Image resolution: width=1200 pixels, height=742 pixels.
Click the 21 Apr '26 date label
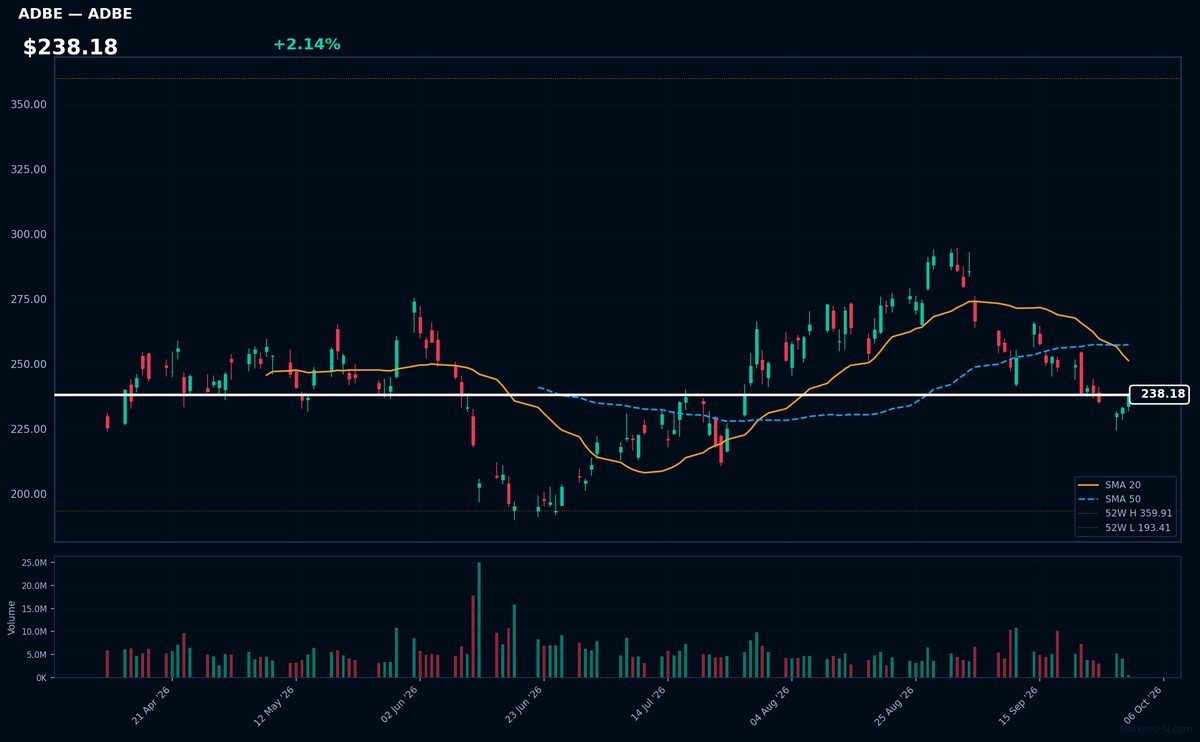pyautogui.click(x=152, y=706)
